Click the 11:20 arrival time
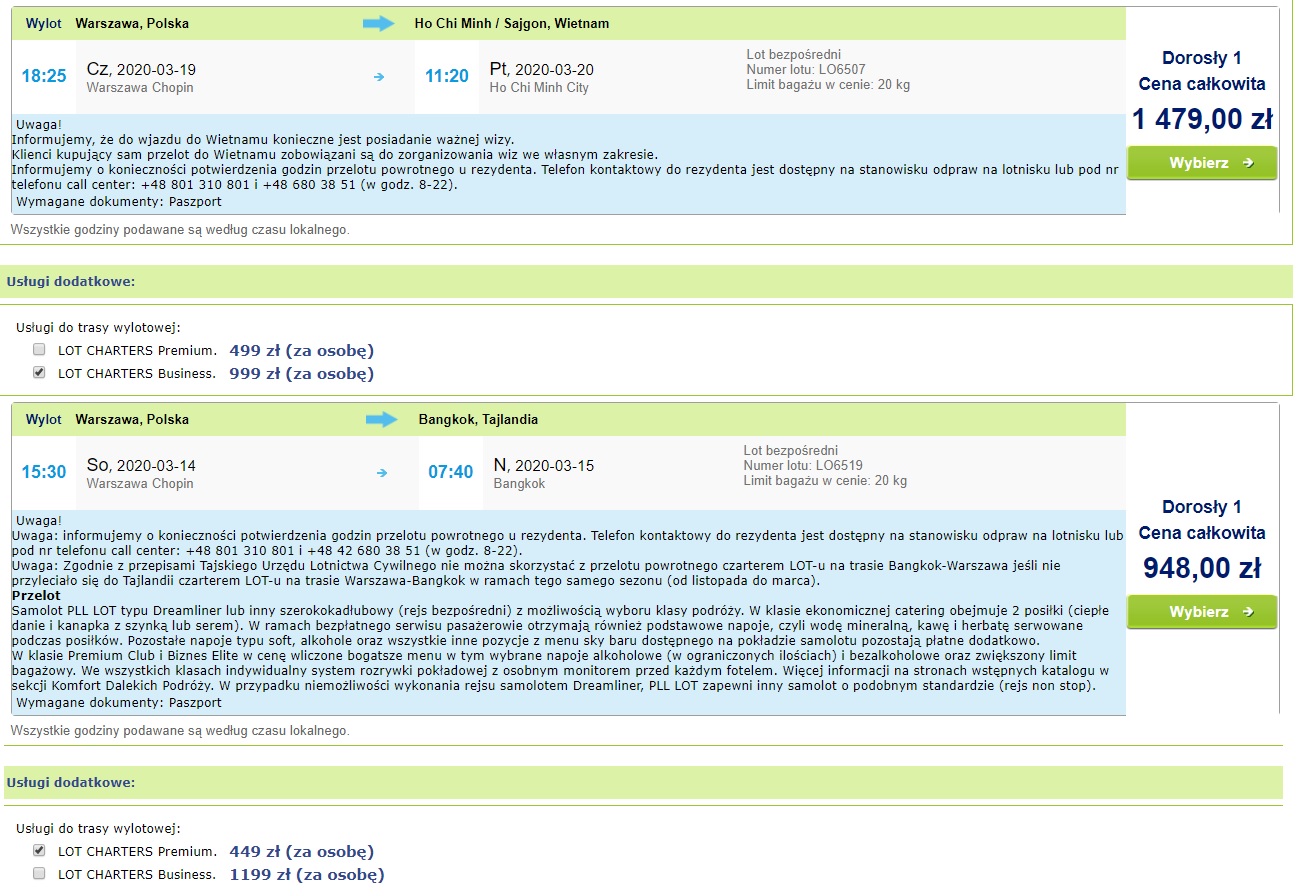Viewport: 1301px width, 896px height. 447,76
